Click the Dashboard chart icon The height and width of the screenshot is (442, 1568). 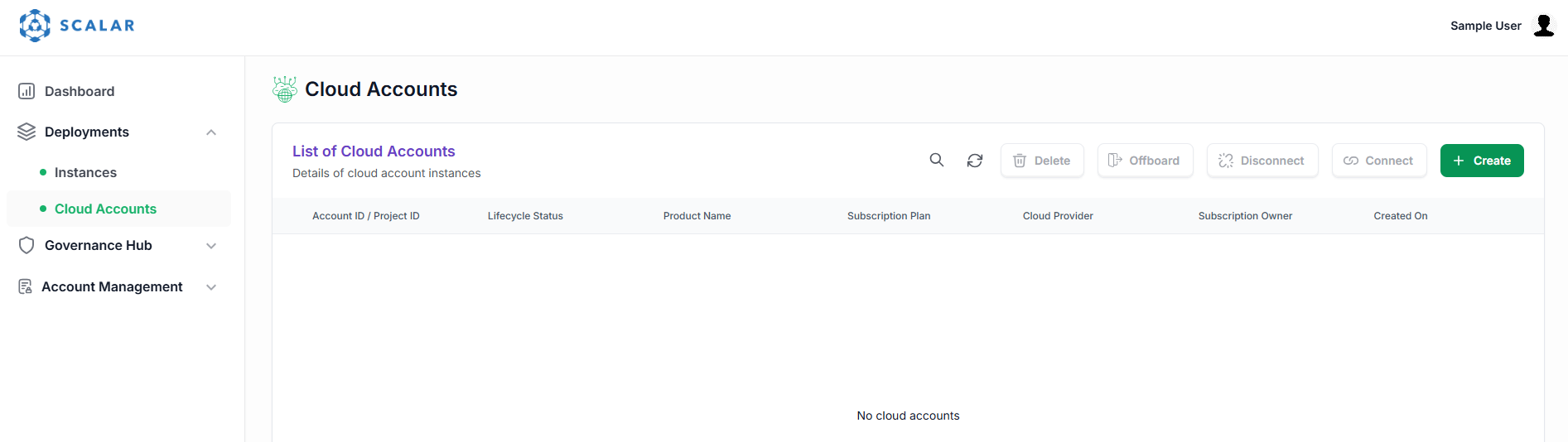point(27,91)
